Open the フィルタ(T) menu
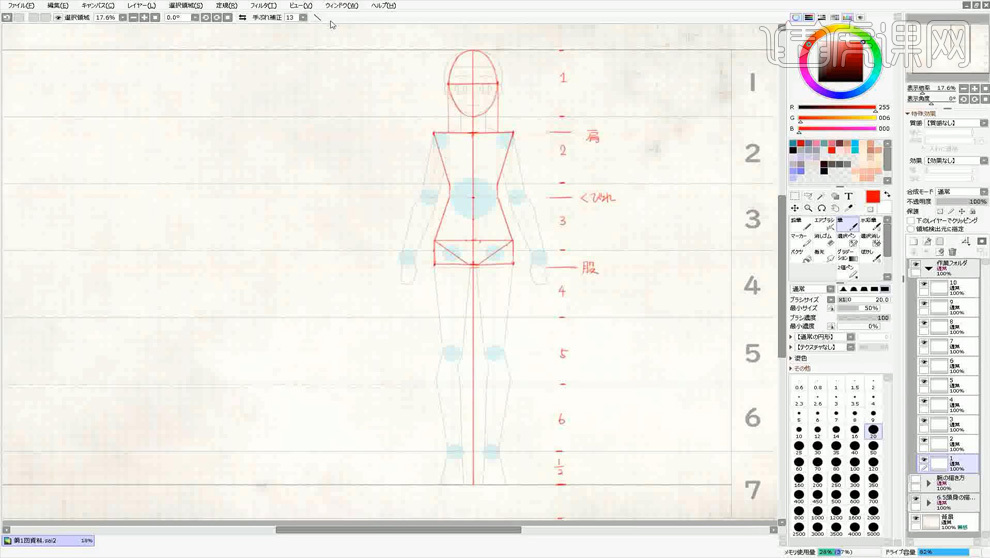 [x=263, y=5]
